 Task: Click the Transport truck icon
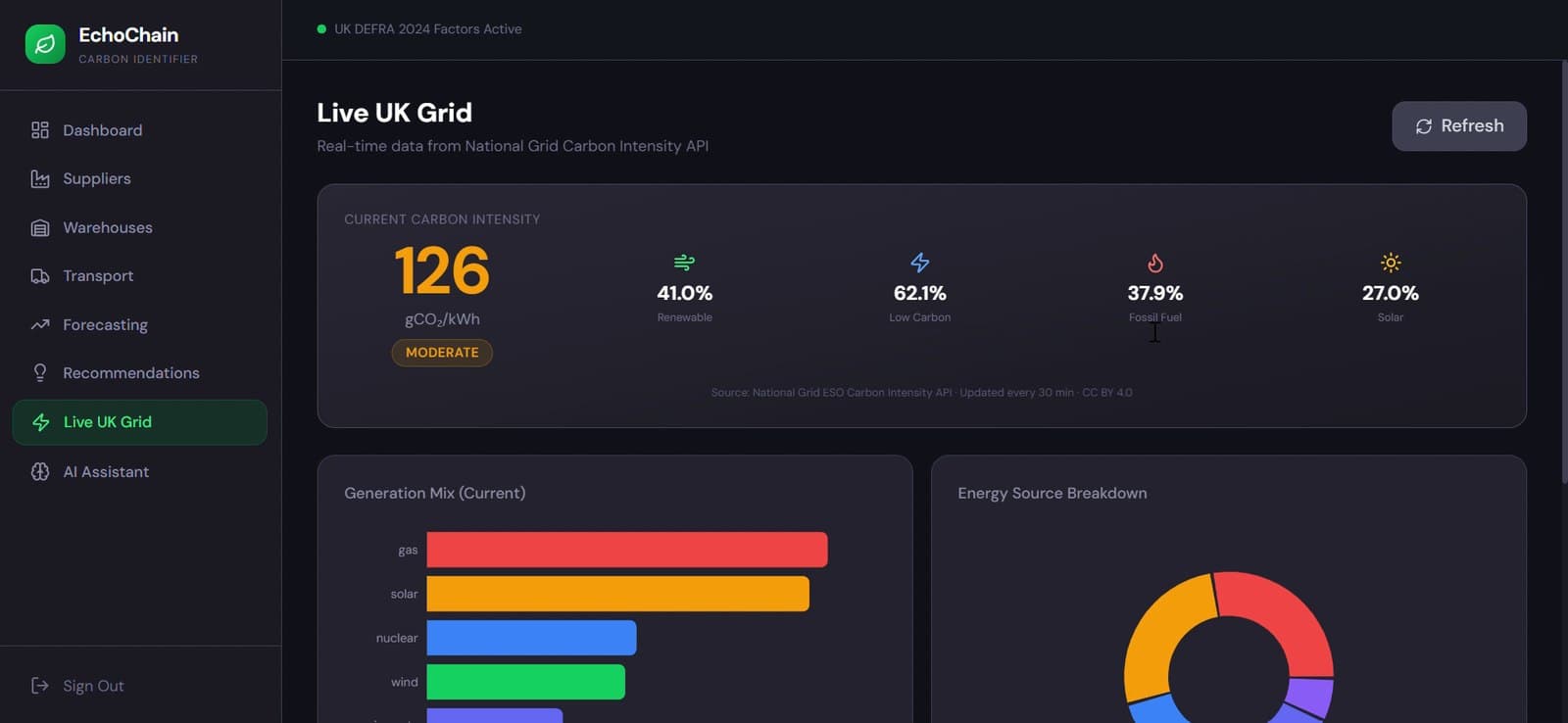pyautogui.click(x=40, y=276)
